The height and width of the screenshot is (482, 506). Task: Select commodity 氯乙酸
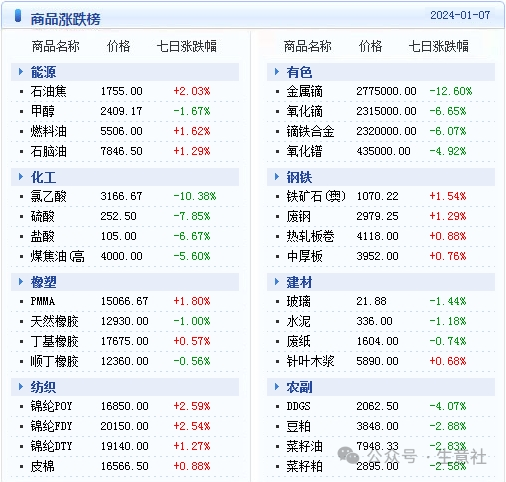(49, 196)
